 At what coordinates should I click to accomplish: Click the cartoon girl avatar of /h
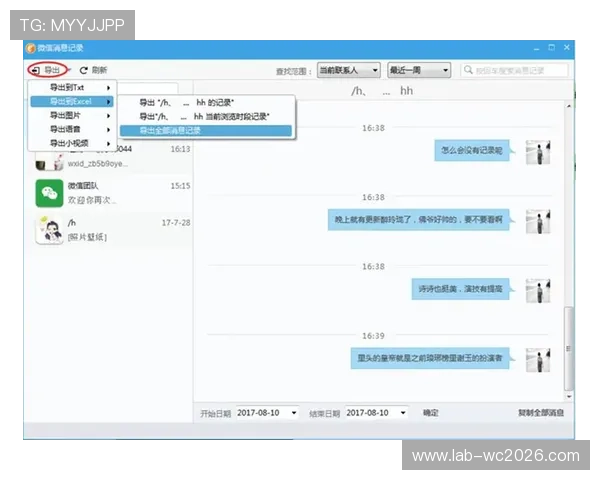click(x=49, y=230)
